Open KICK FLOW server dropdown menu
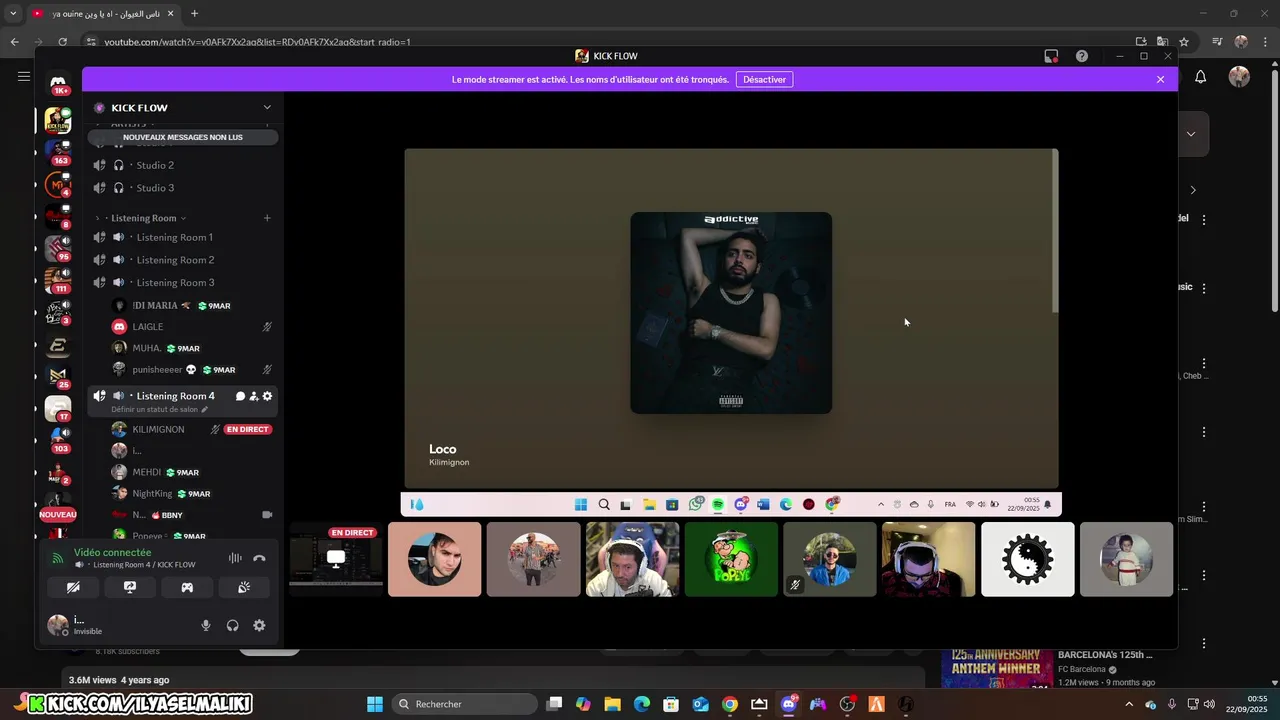Screen dimensions: 1280x720 click(267, 107)
